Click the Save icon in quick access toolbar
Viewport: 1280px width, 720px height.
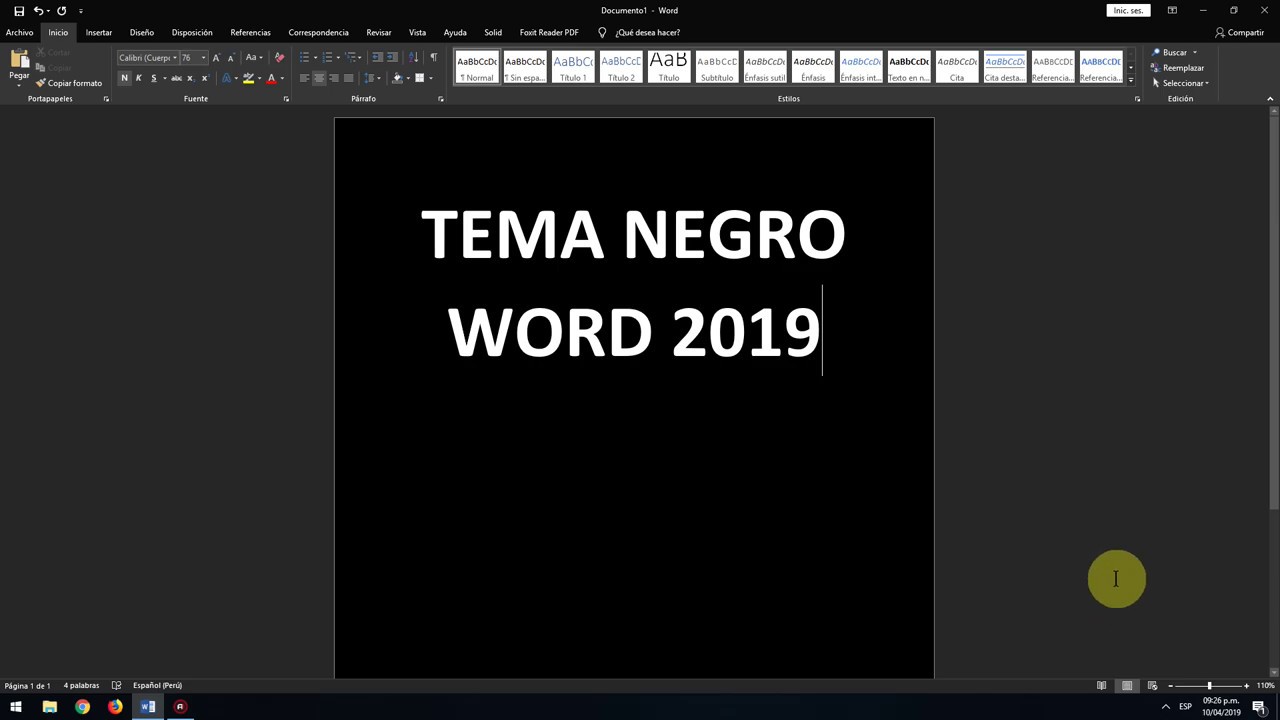point(19,10)
